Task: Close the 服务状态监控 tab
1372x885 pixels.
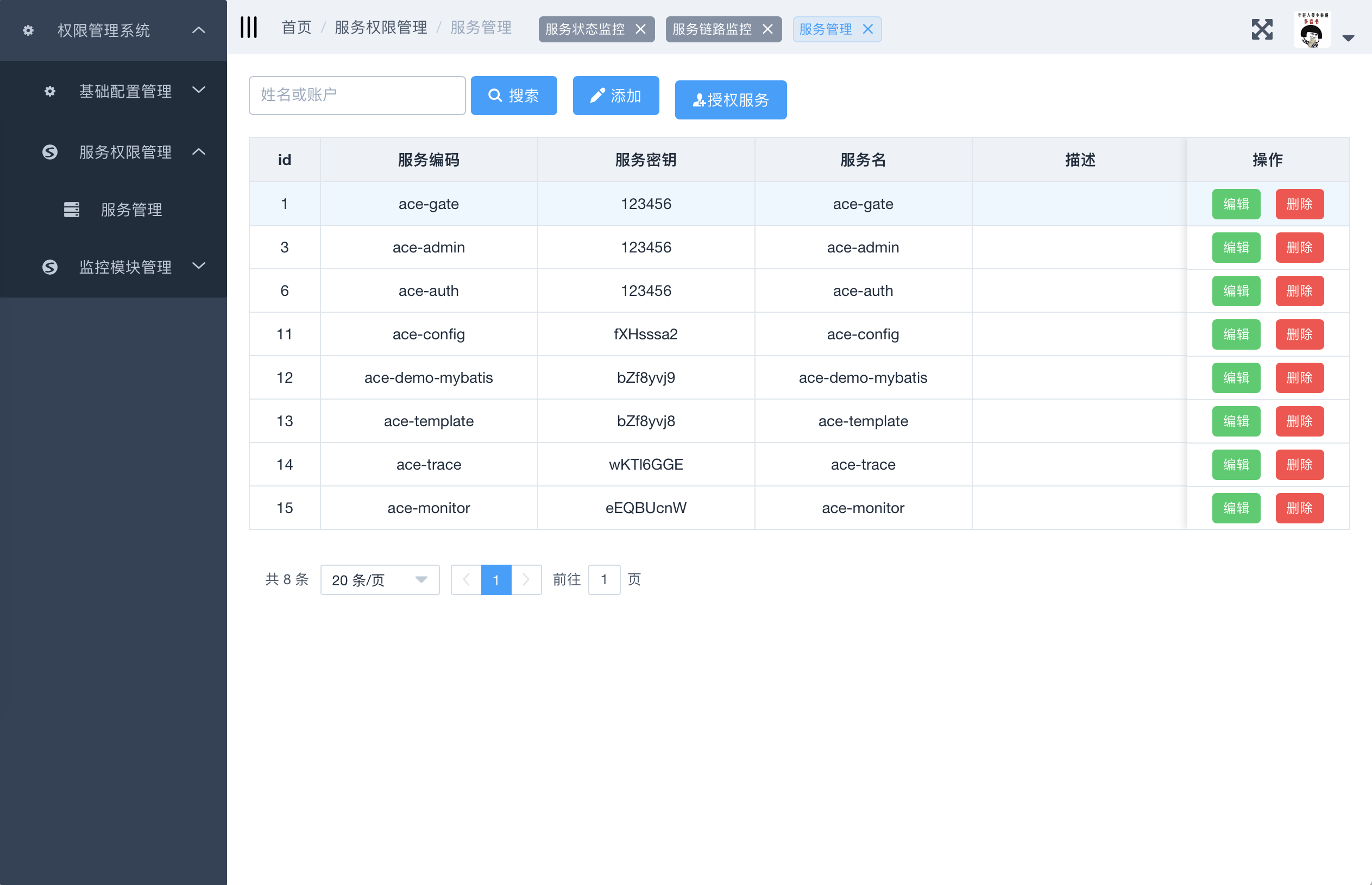Action: click(640, 29)
